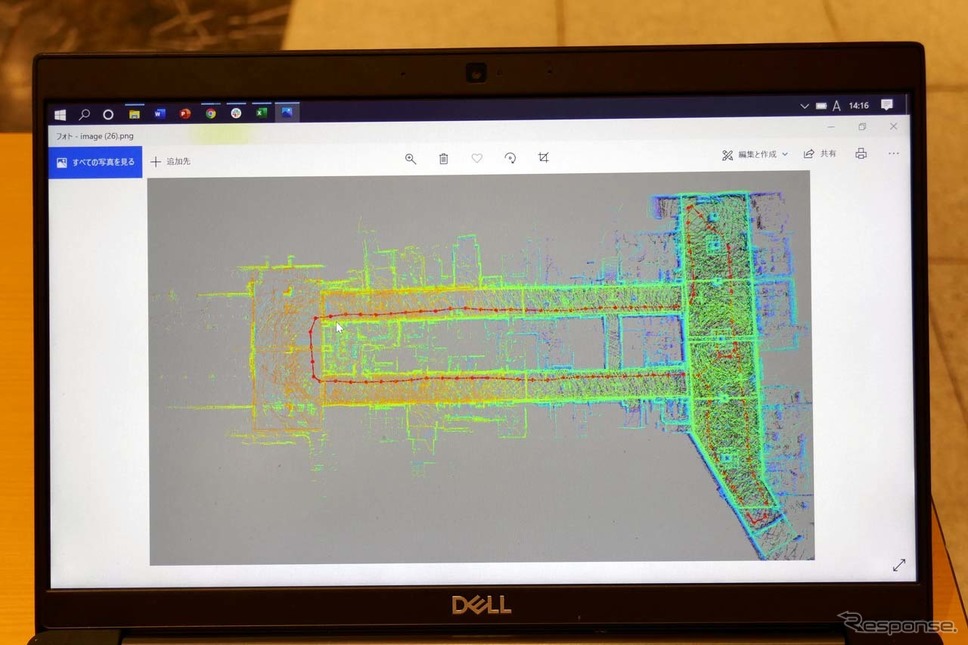Rotate the image using rotate icon

(x=510, y=158)
